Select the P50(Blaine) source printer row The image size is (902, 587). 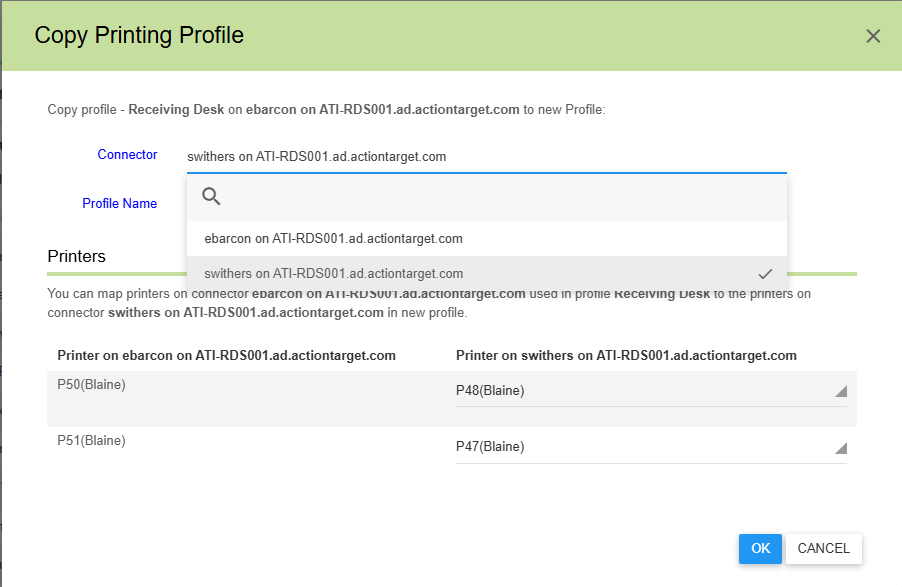click(92, 385)
